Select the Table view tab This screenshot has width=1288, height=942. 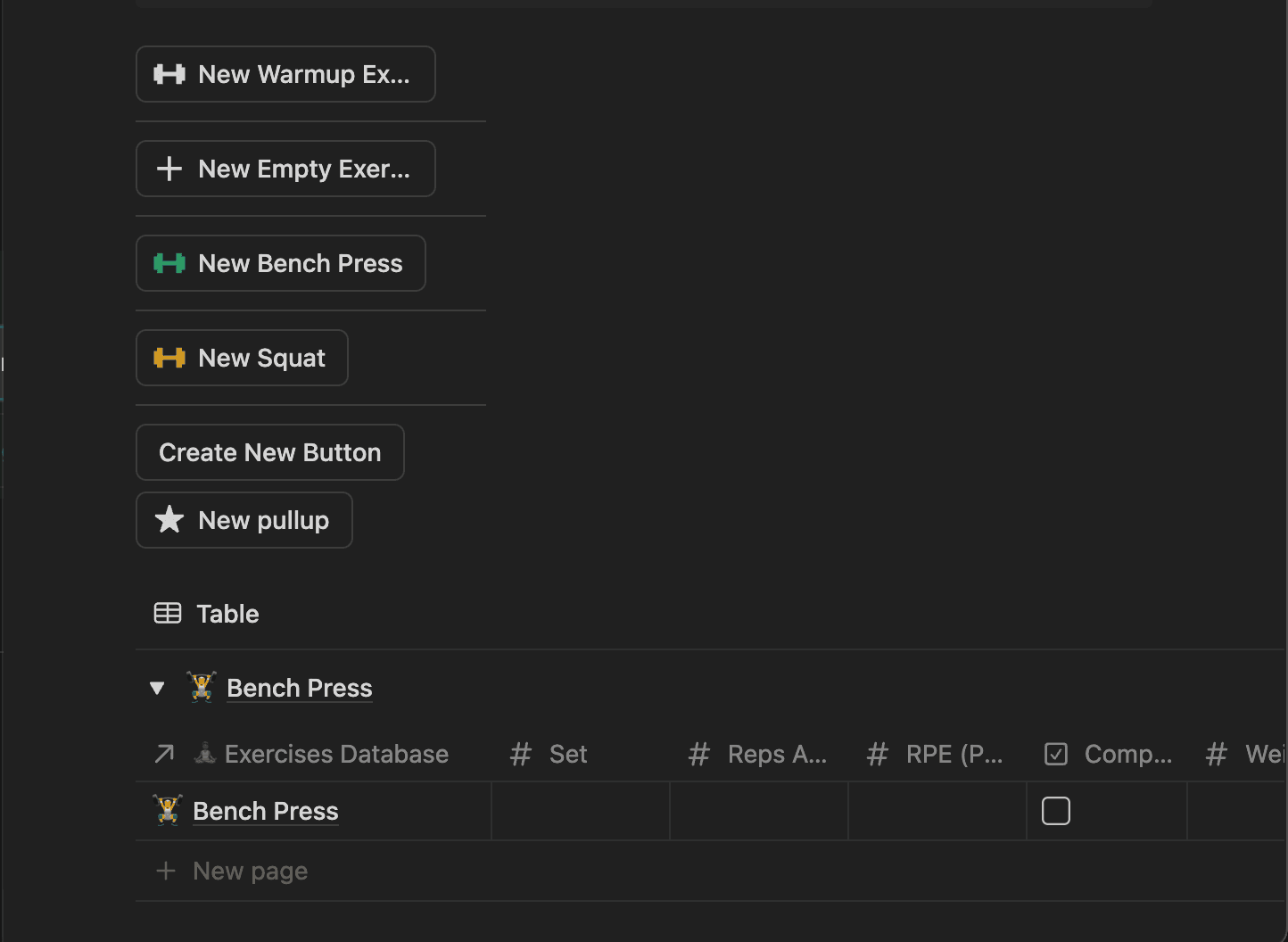(x=227, y=614)
